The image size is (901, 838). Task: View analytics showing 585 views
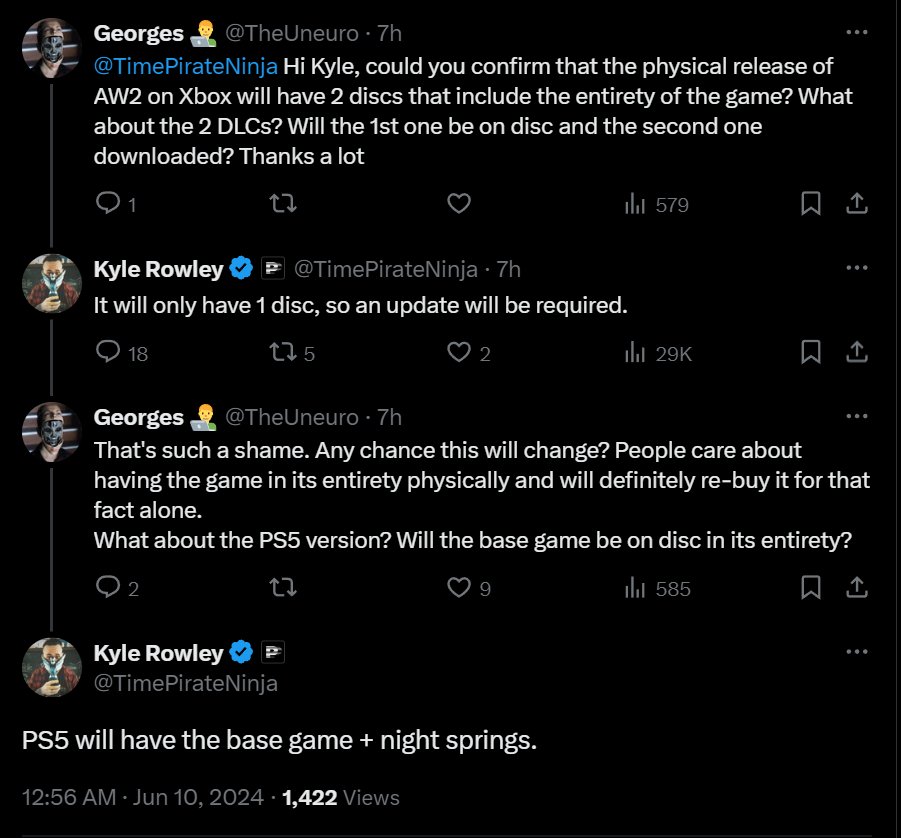tap(658, 588)
